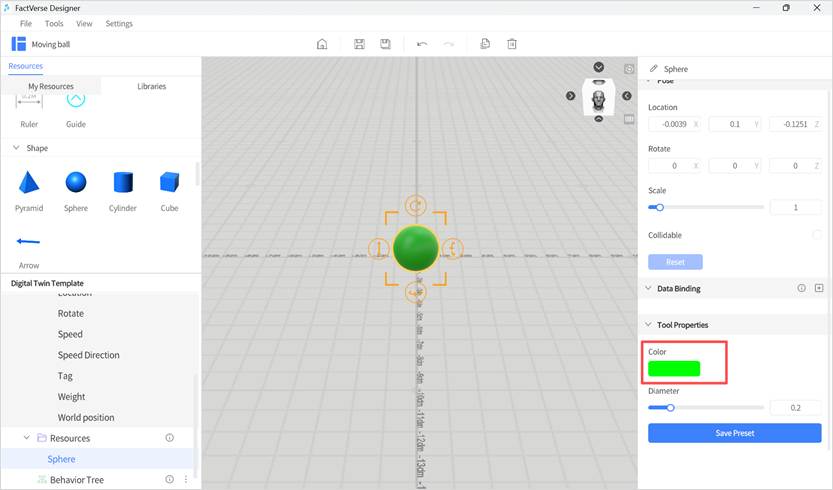833x490 pixels.
Task: Open Behavior Tree more options menu
Action: [x=185, y=479]
